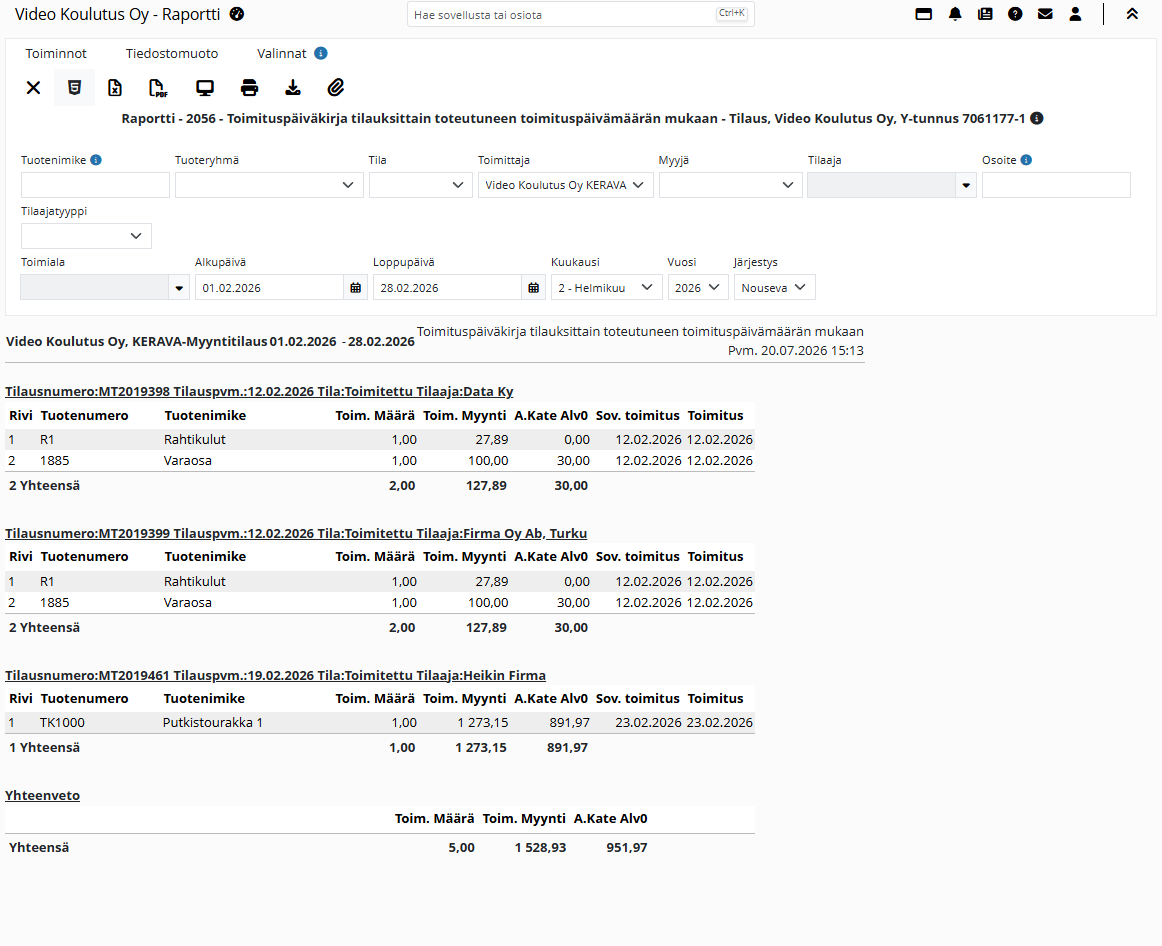Open the Toiminnot menu
Screen dimensions: 1162x946
click(56, 53)
